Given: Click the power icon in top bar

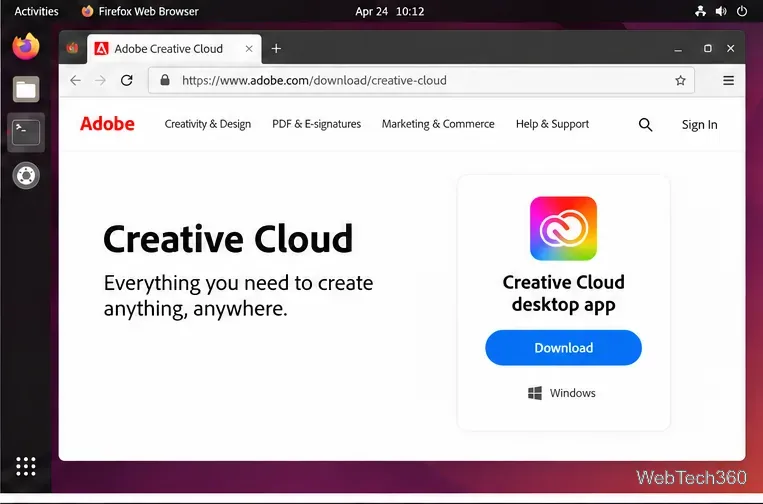Looking at the screenshot, I should (x=742, y=11).
